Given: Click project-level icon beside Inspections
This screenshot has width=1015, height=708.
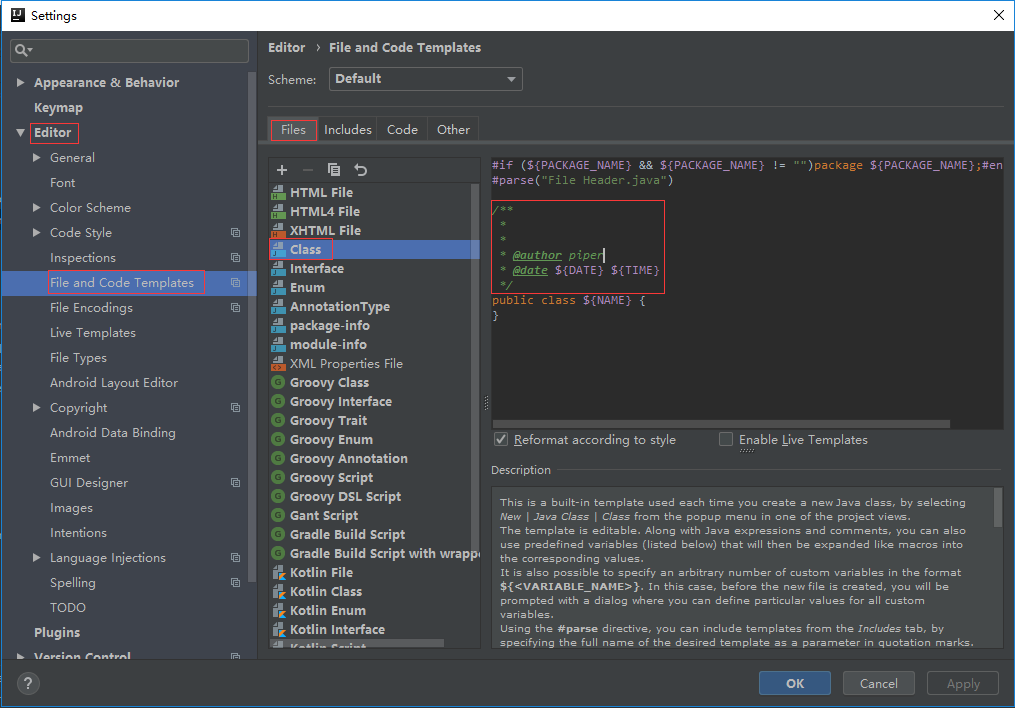Looking at the screenshot, I should (x=236, y=258).
